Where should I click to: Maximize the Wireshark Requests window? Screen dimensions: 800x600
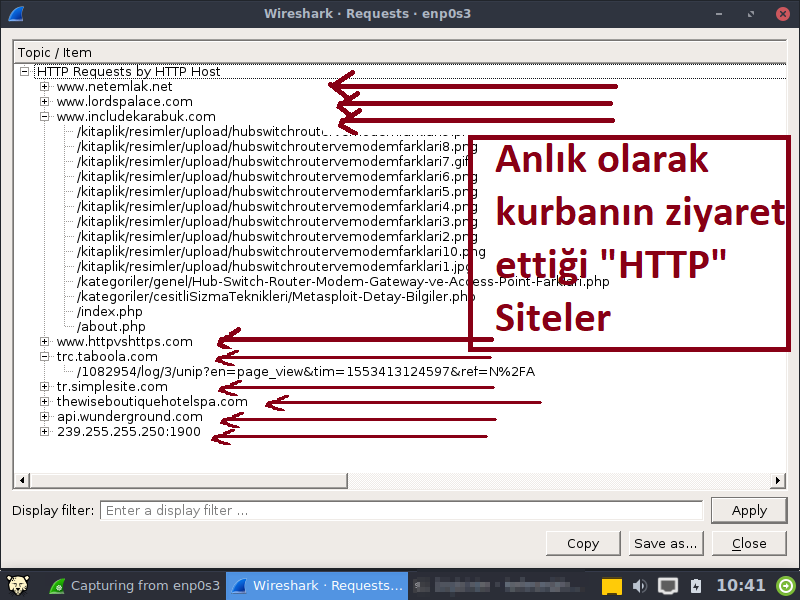point(751,14)
